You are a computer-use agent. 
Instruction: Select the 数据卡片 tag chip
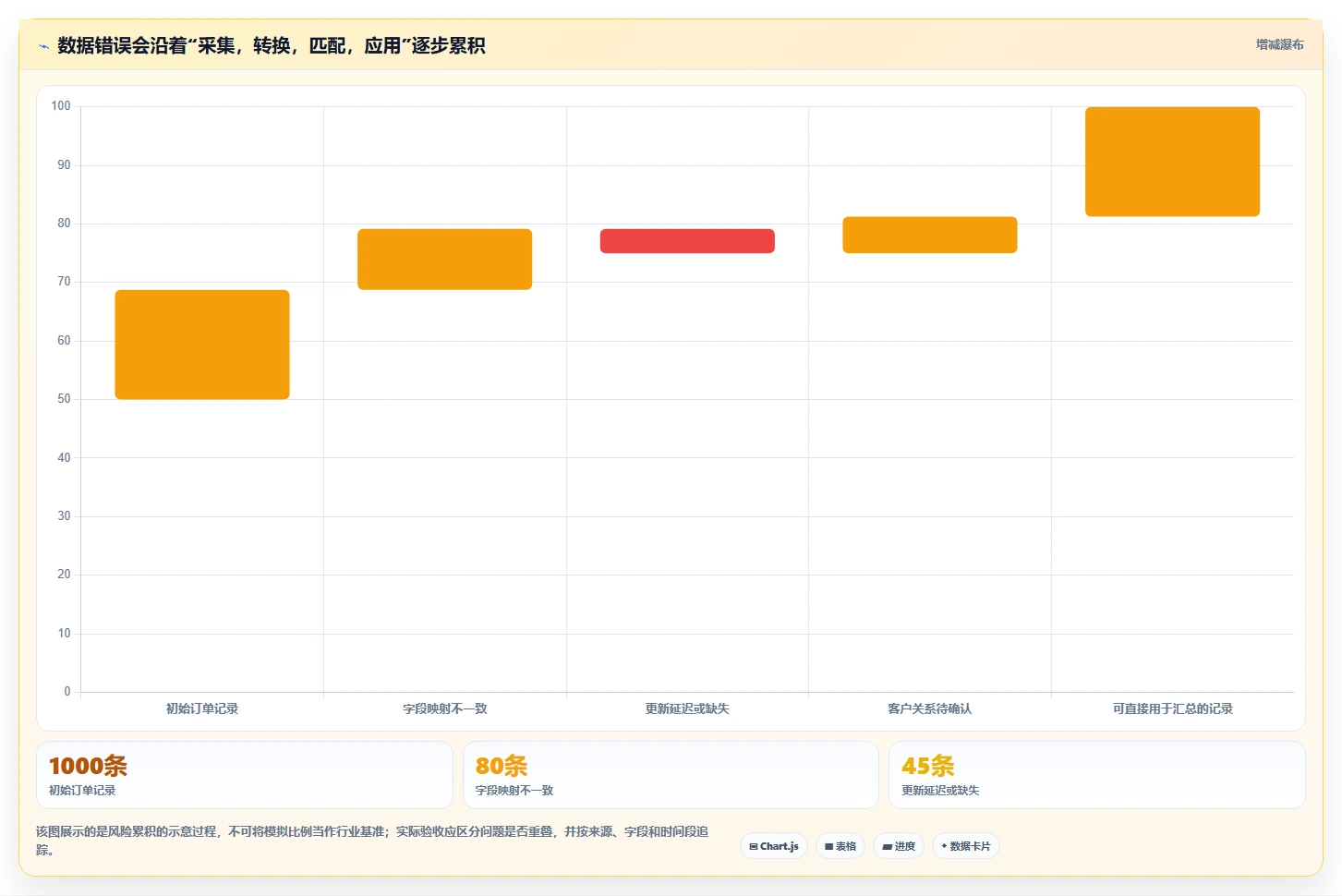pos(966,846)
